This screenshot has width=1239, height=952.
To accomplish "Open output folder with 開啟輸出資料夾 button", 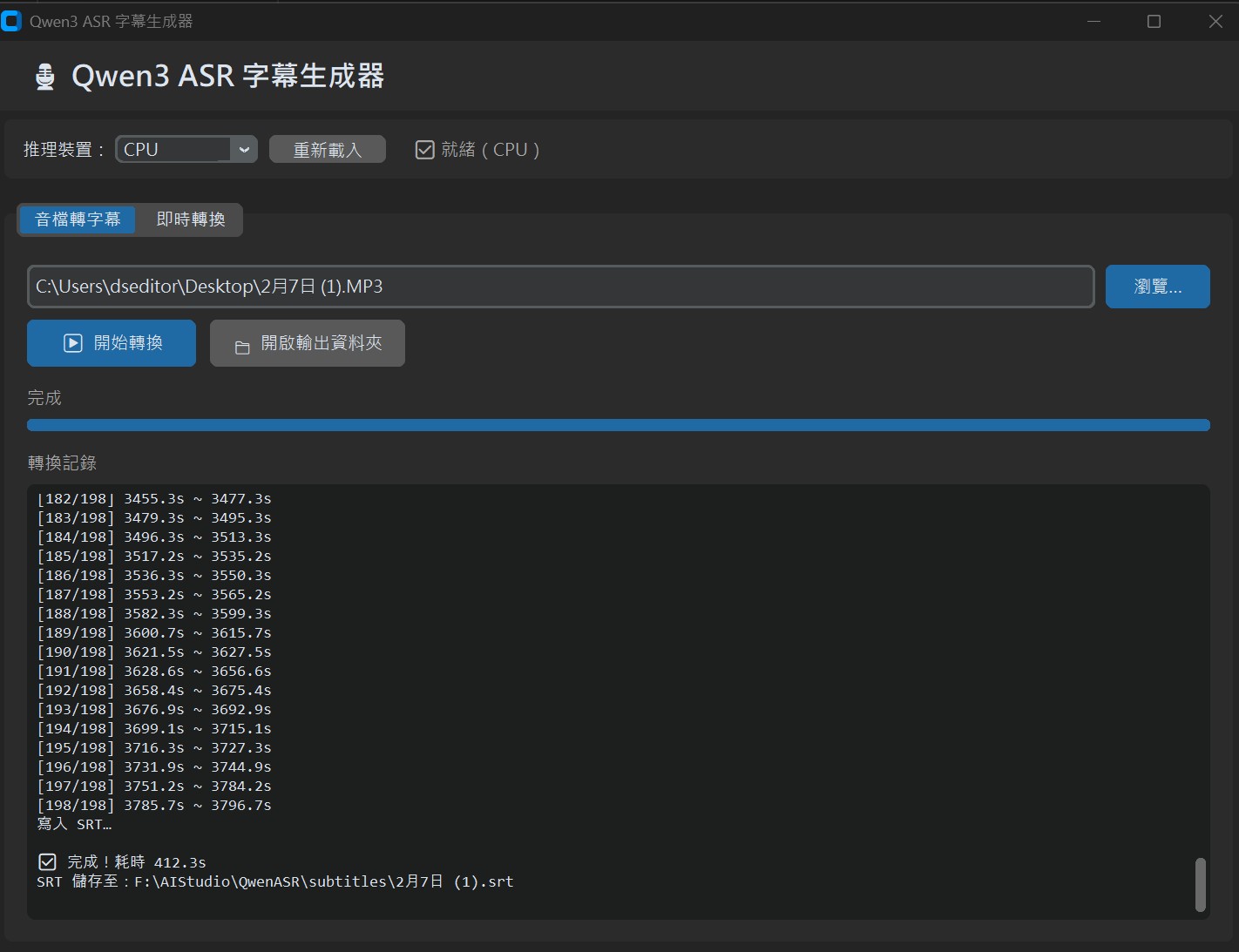I will click(308, 343).
